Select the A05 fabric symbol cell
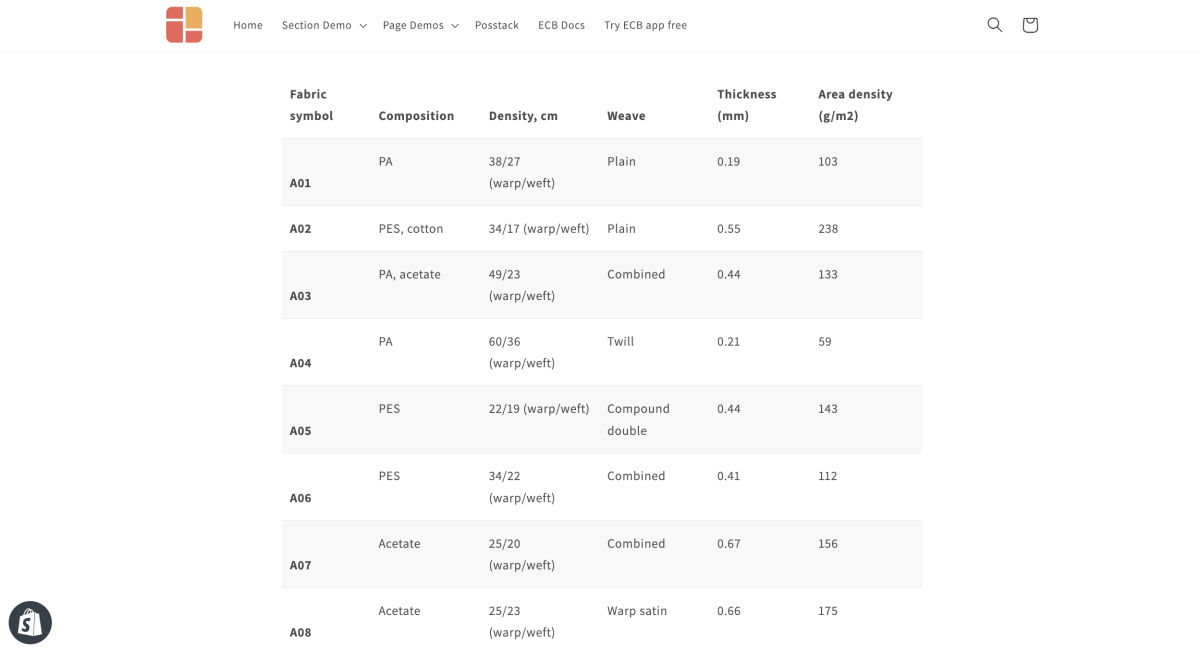 pos(299,430)
